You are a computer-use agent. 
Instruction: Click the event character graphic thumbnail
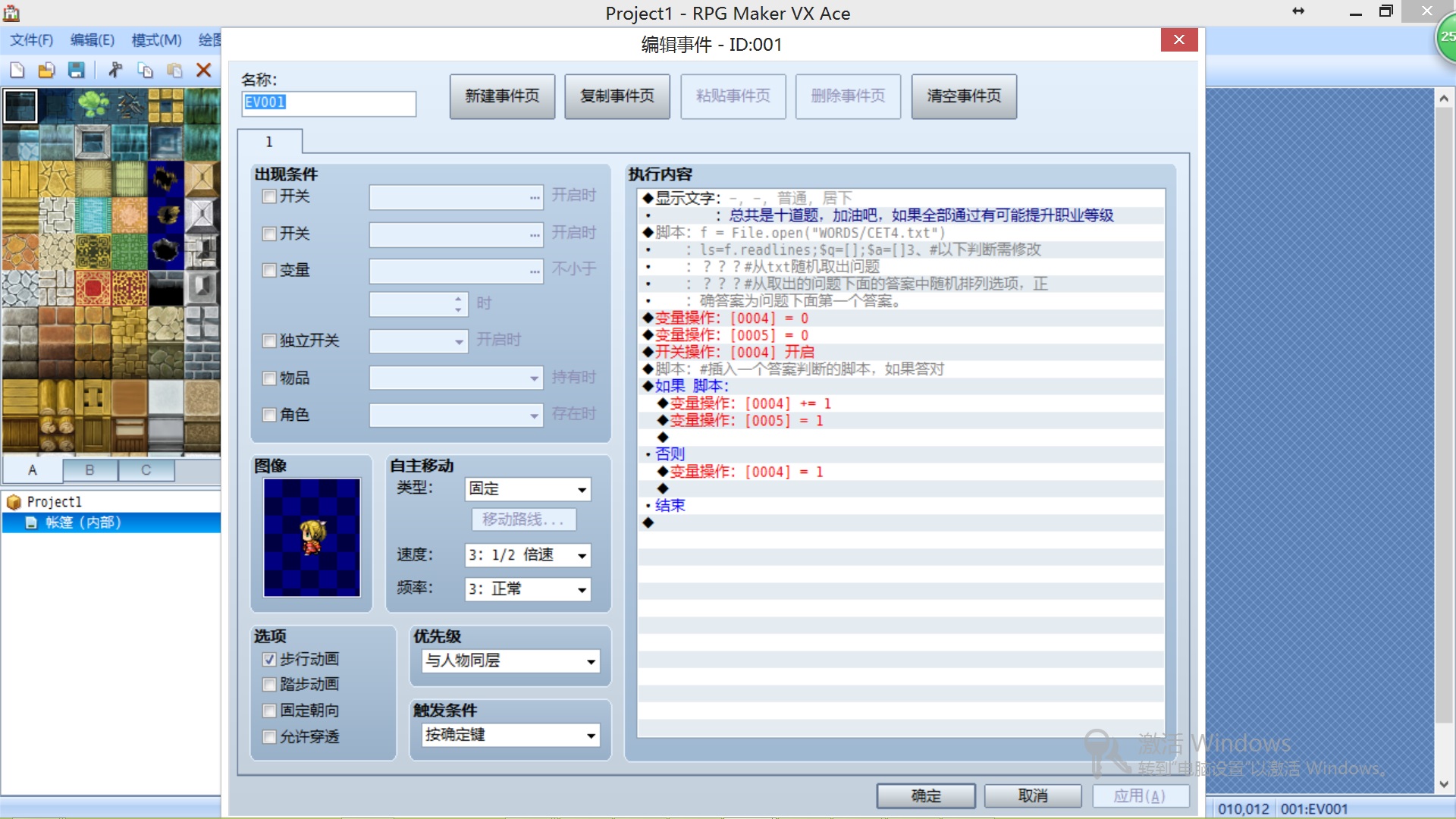click(312, 537)
